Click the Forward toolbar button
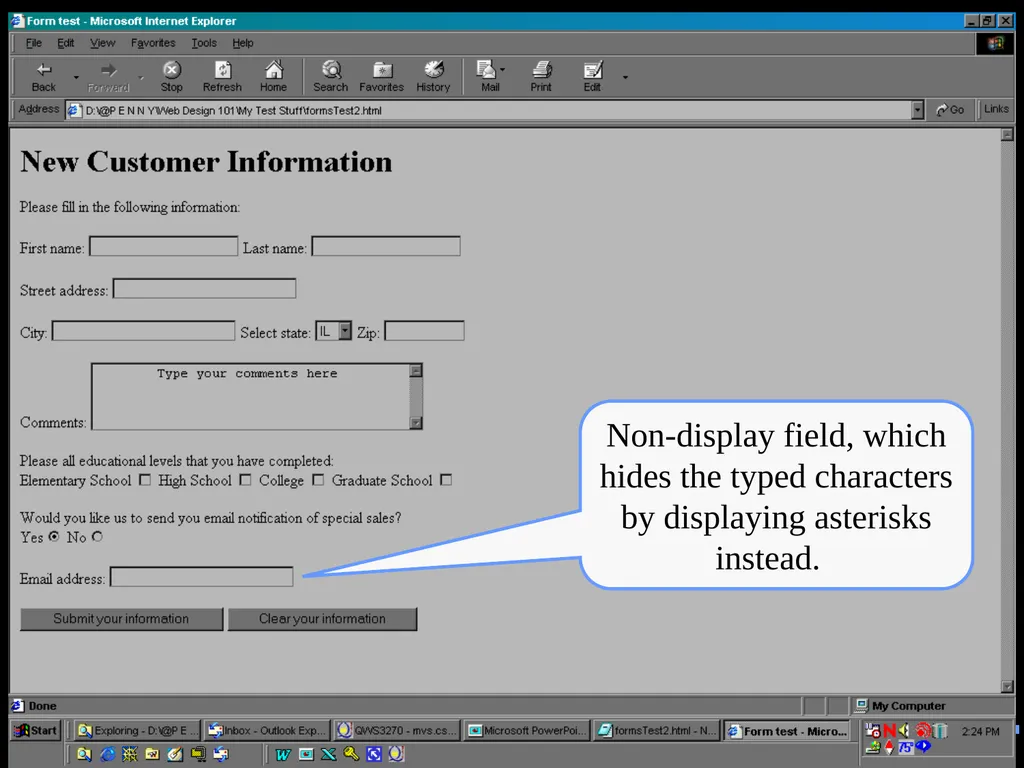The image size is (1024, 768). tap(108, 76)
